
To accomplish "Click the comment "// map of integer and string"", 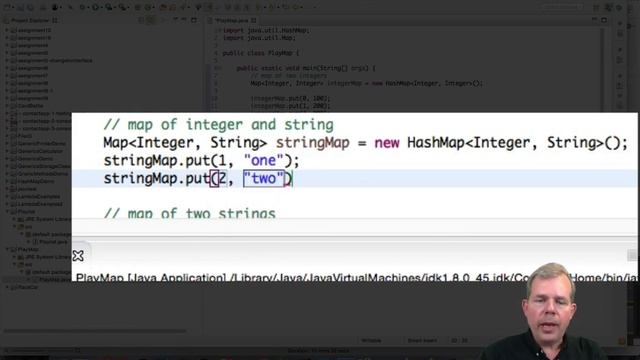I will (218, 124).
